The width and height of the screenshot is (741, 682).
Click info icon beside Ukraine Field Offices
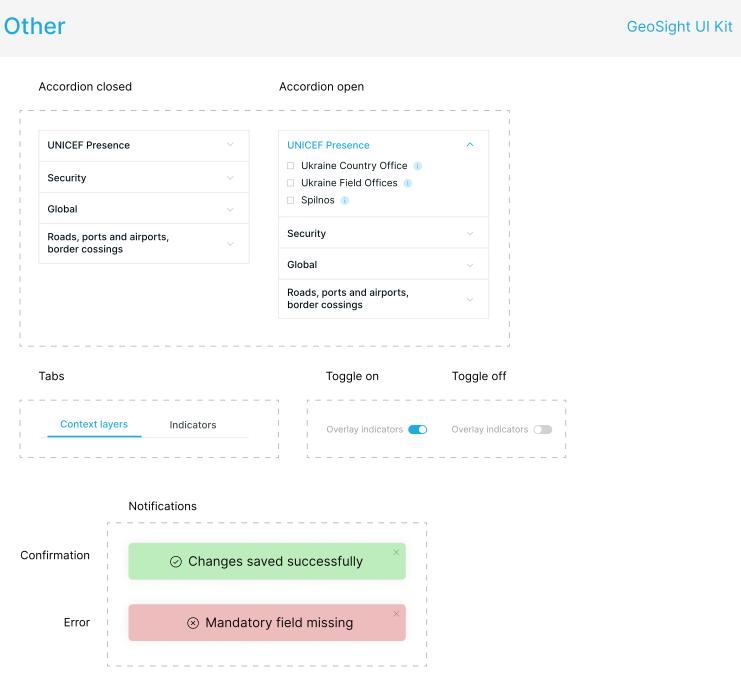(x=407, y=183)
